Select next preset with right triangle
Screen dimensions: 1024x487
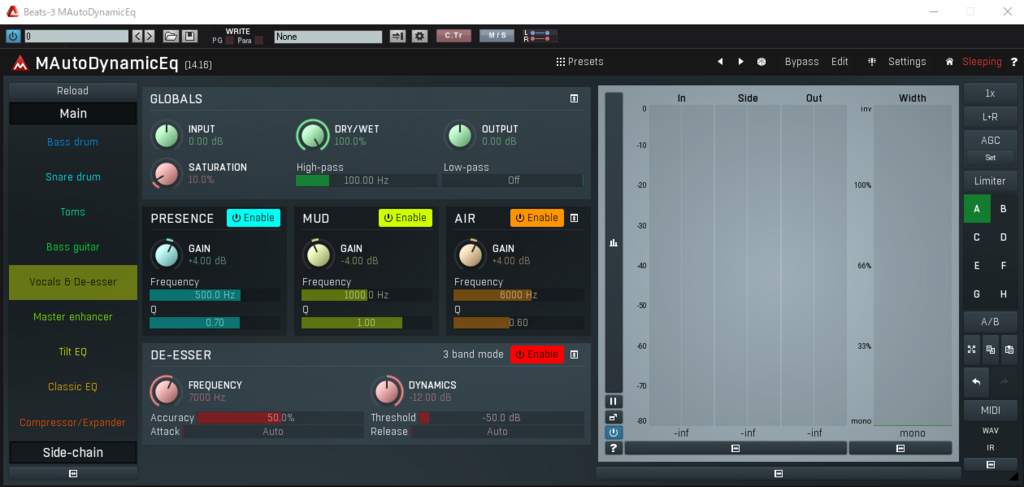coord(741,61)
